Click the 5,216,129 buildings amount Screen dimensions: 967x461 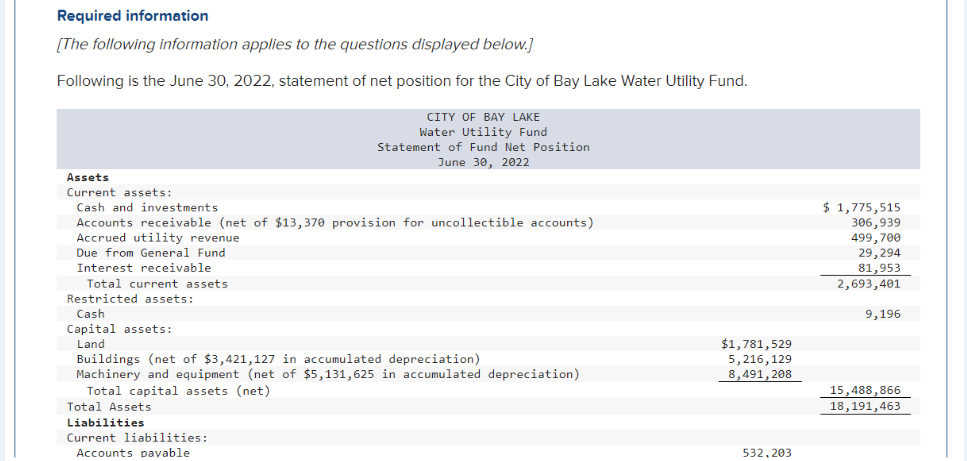tap(760, 359)
